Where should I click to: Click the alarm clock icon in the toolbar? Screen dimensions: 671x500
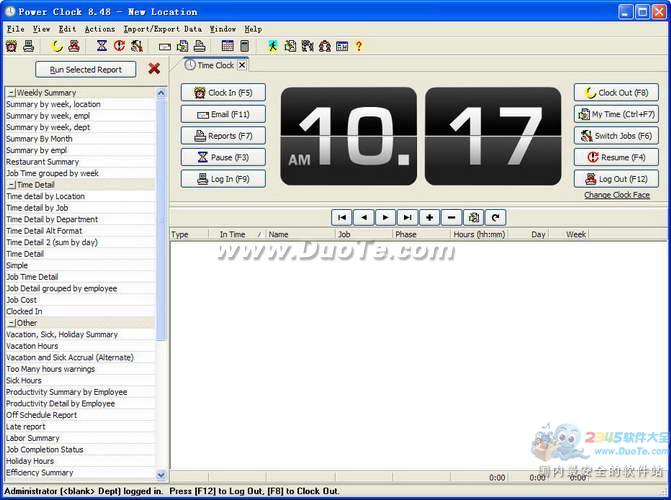point(12,46)
